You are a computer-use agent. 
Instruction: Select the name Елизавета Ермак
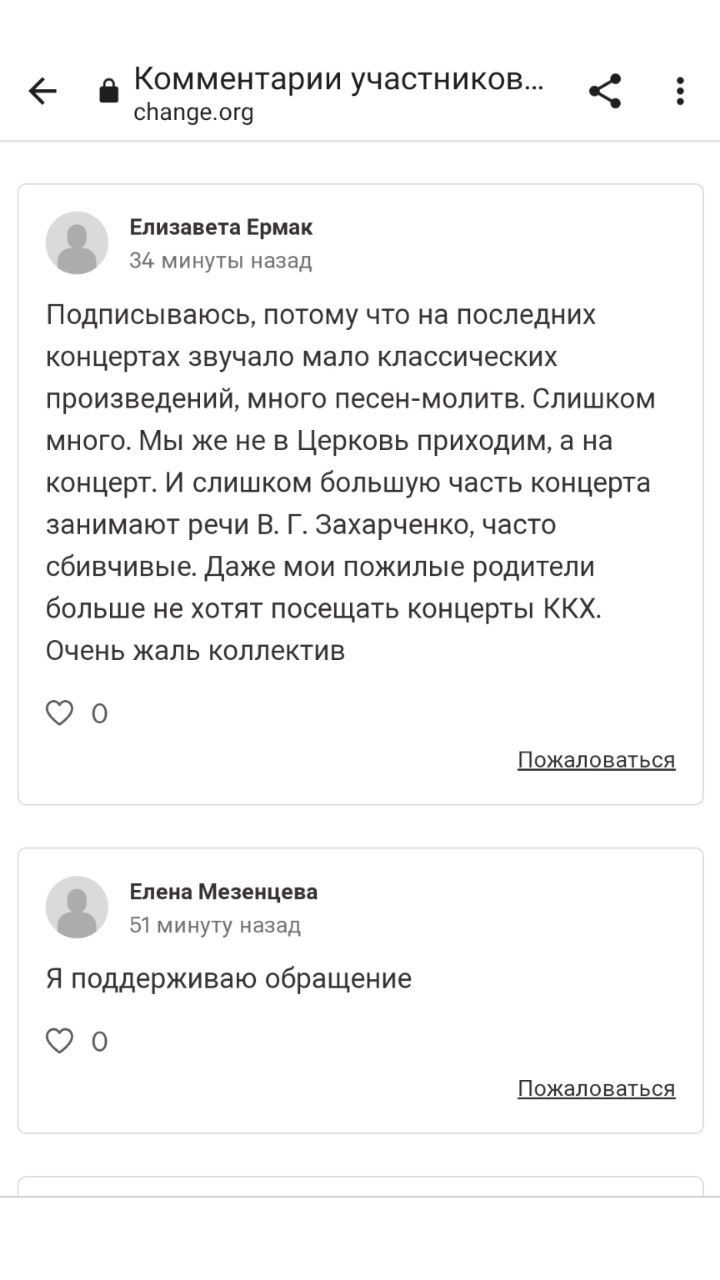tap(221, 227)
